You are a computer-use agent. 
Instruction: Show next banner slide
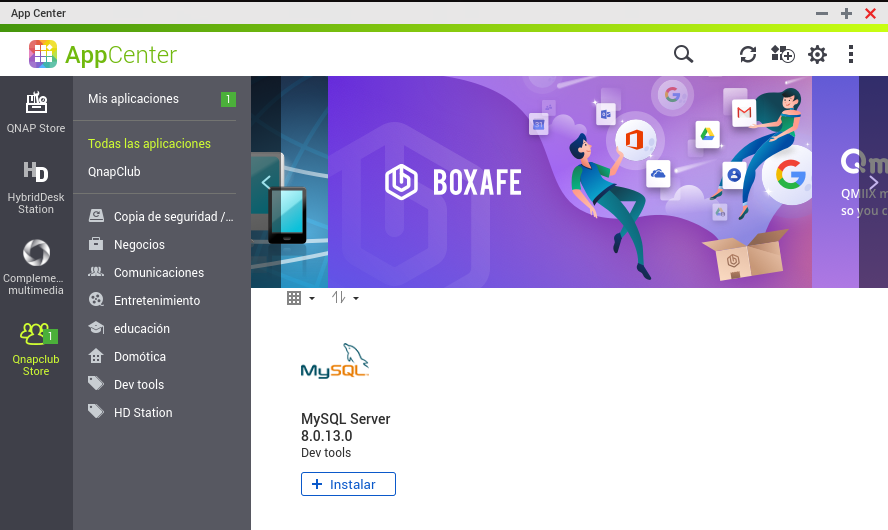tap(873, 182)
